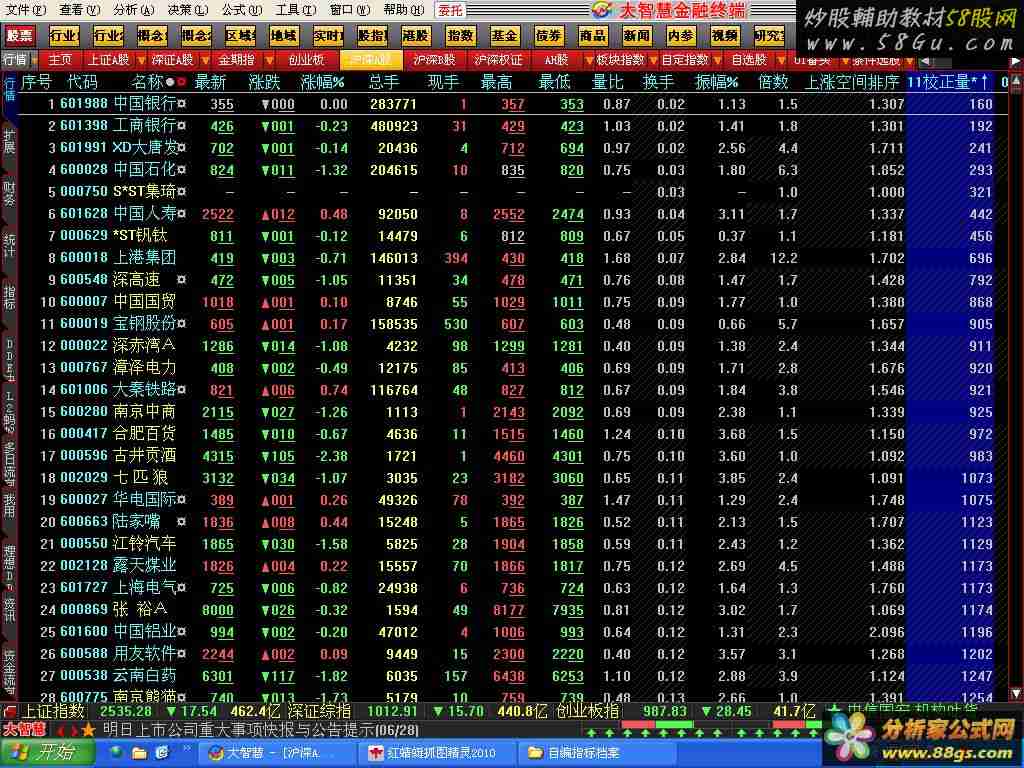Image resolution: width=1024 pixels, height=768 pixels.
Task: Select the 扩展 side tab
Action: pos(9,142)
